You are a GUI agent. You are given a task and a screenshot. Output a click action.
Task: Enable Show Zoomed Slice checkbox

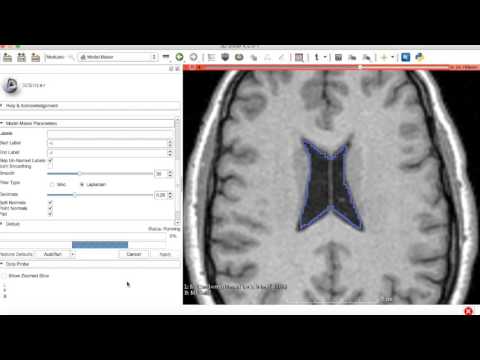(x=4, y=276)
